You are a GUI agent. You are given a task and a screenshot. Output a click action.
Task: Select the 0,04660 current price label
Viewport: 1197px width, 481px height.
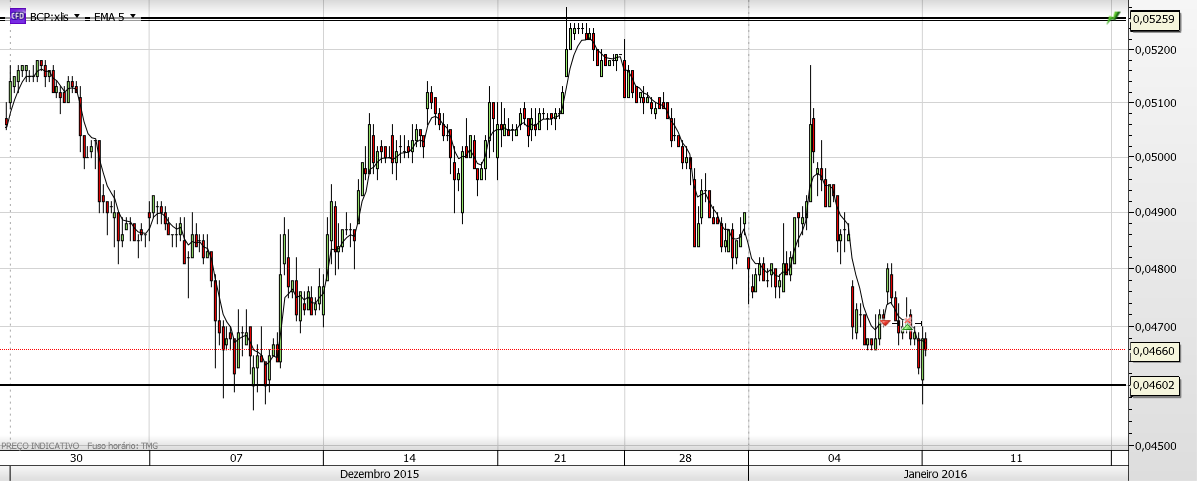[x=1154, y=351]
